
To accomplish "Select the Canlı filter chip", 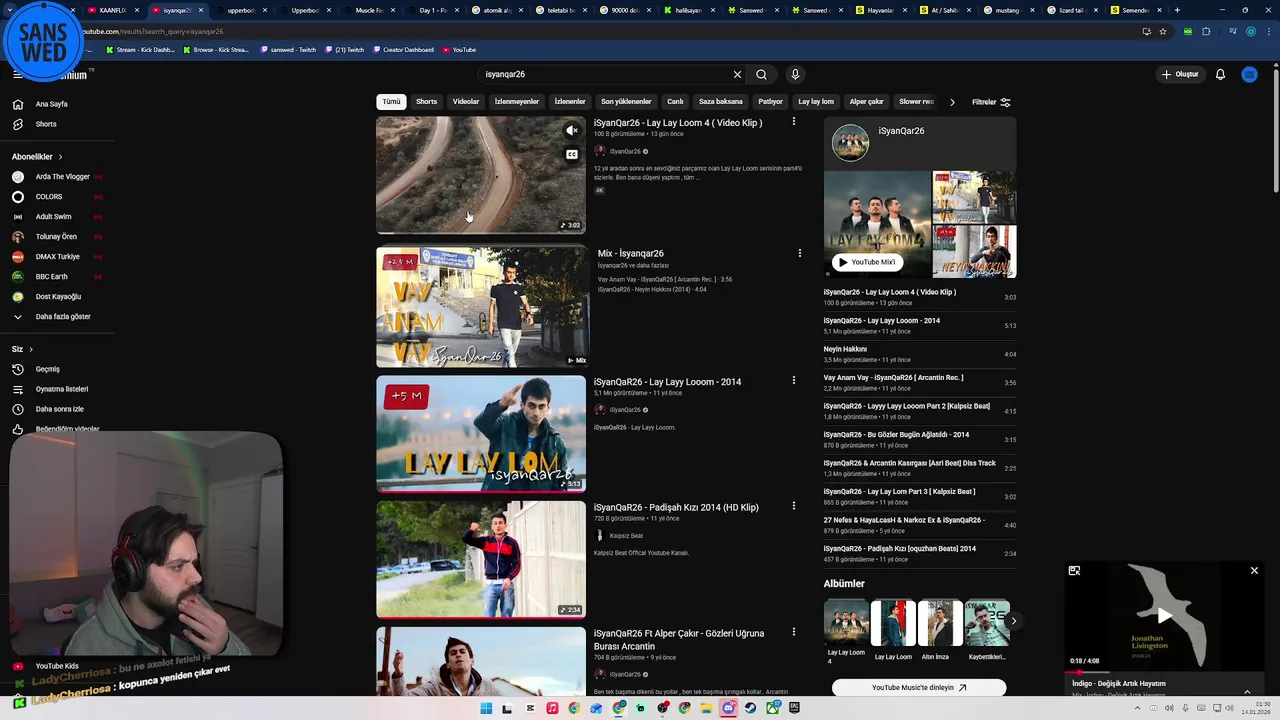I will coord(675,102).
